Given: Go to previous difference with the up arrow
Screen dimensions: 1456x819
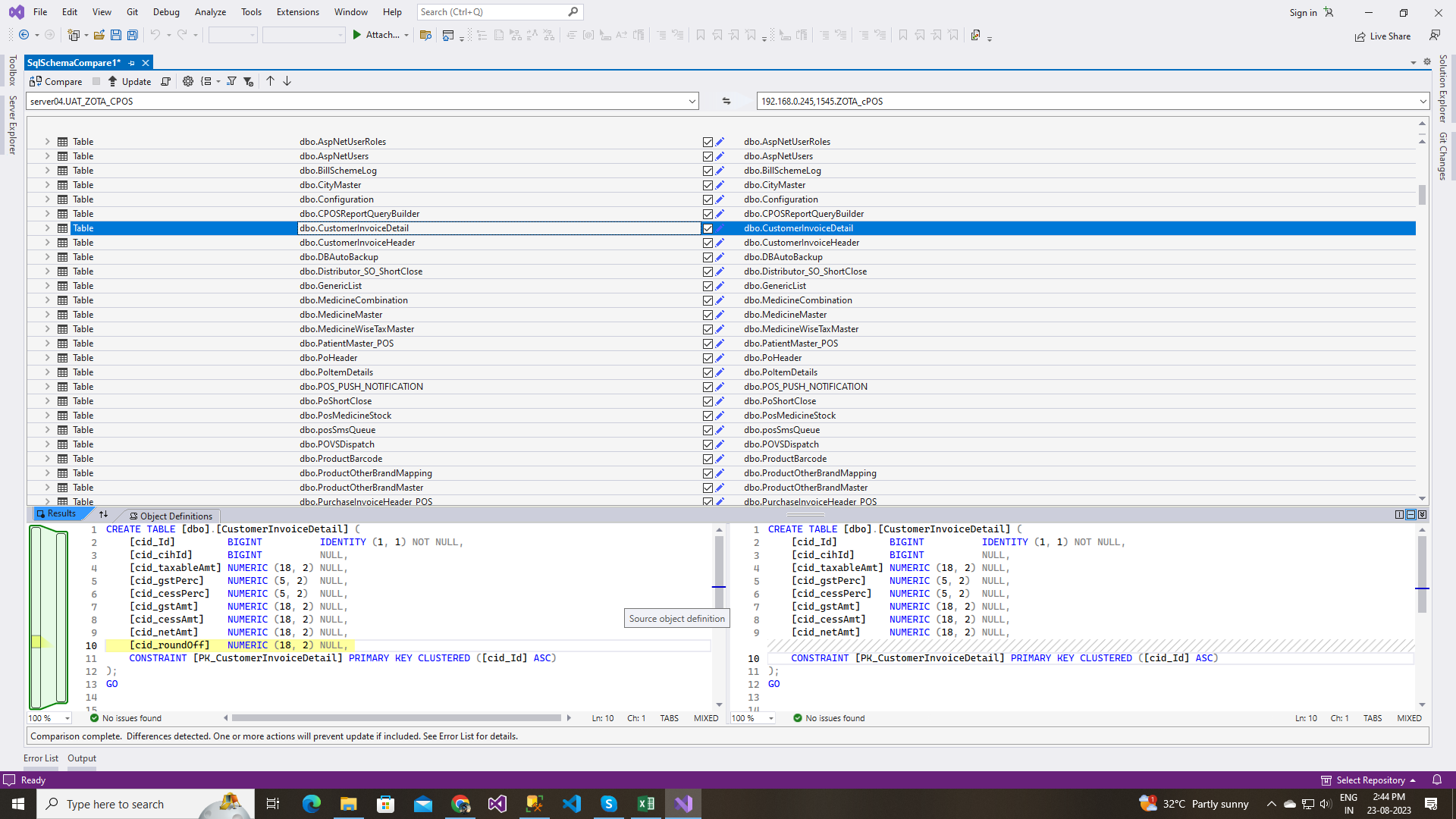Looking at the screenshot, I should tap(270, 81).
